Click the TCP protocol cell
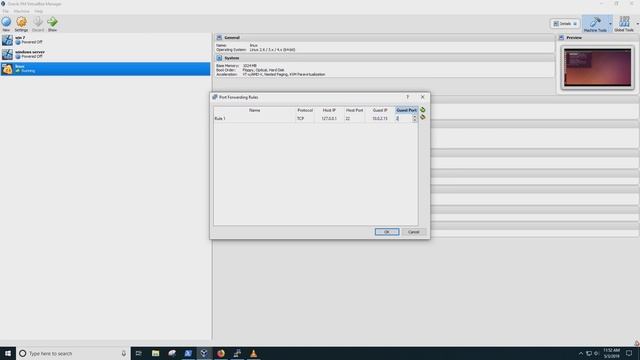 [x=305, y=118]
